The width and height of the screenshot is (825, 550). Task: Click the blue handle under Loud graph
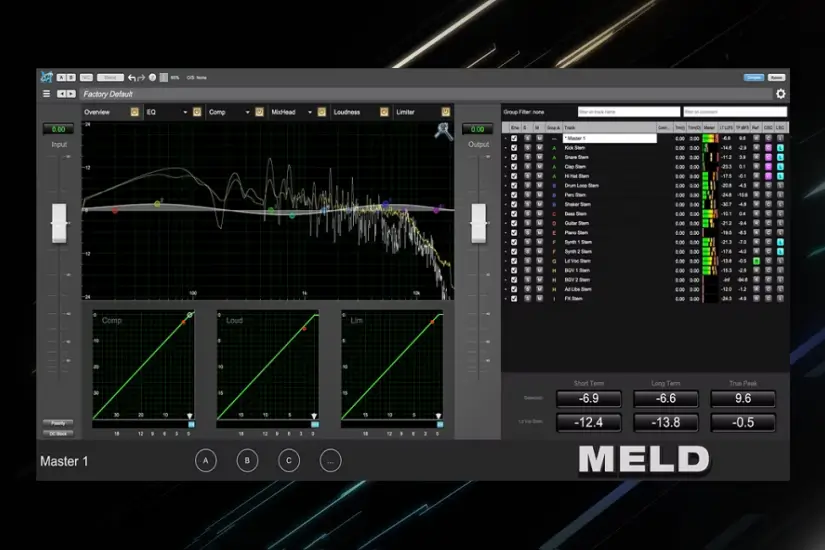point(315,424)
